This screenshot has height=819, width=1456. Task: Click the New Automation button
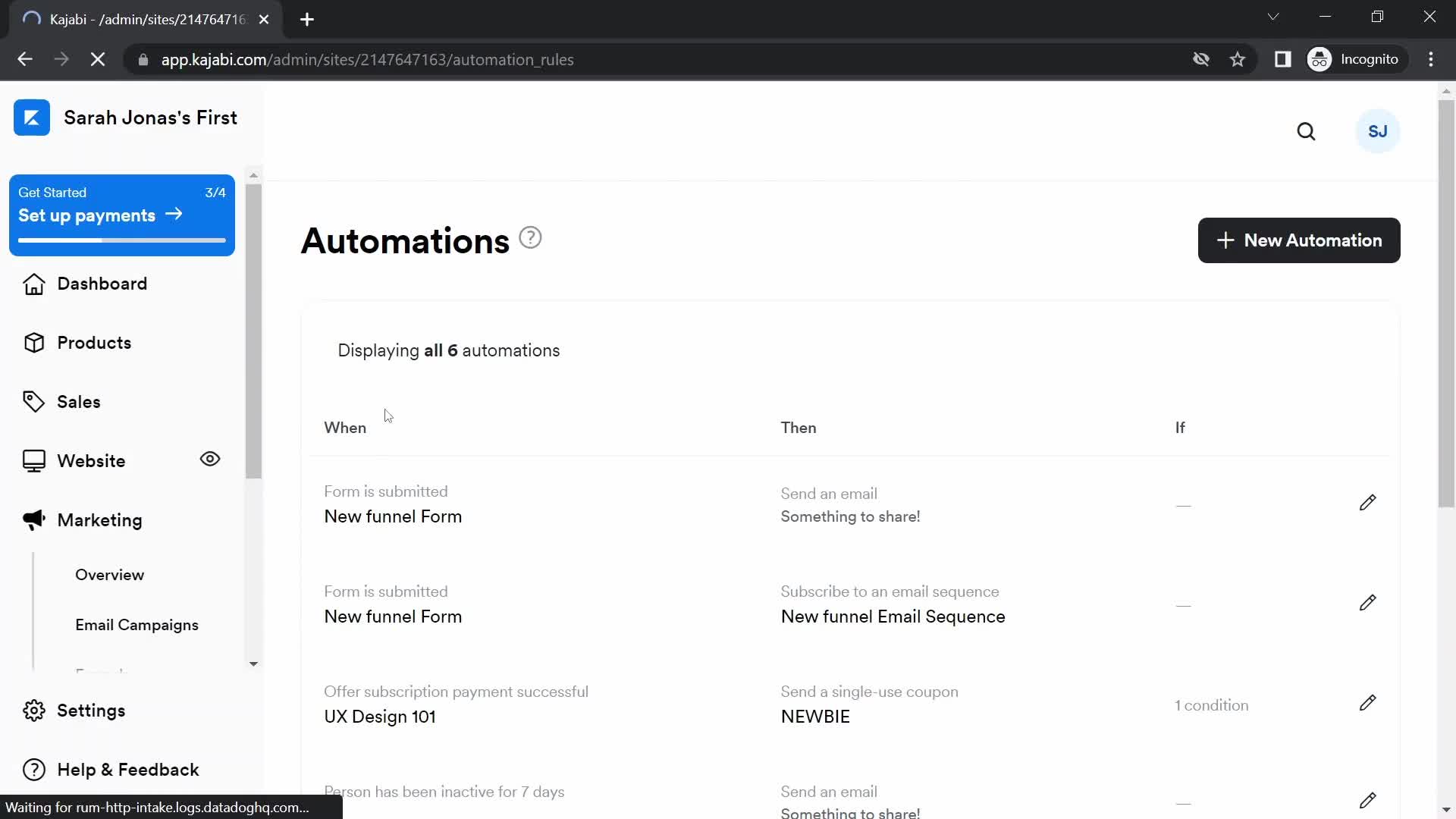tap(1299, 240)
